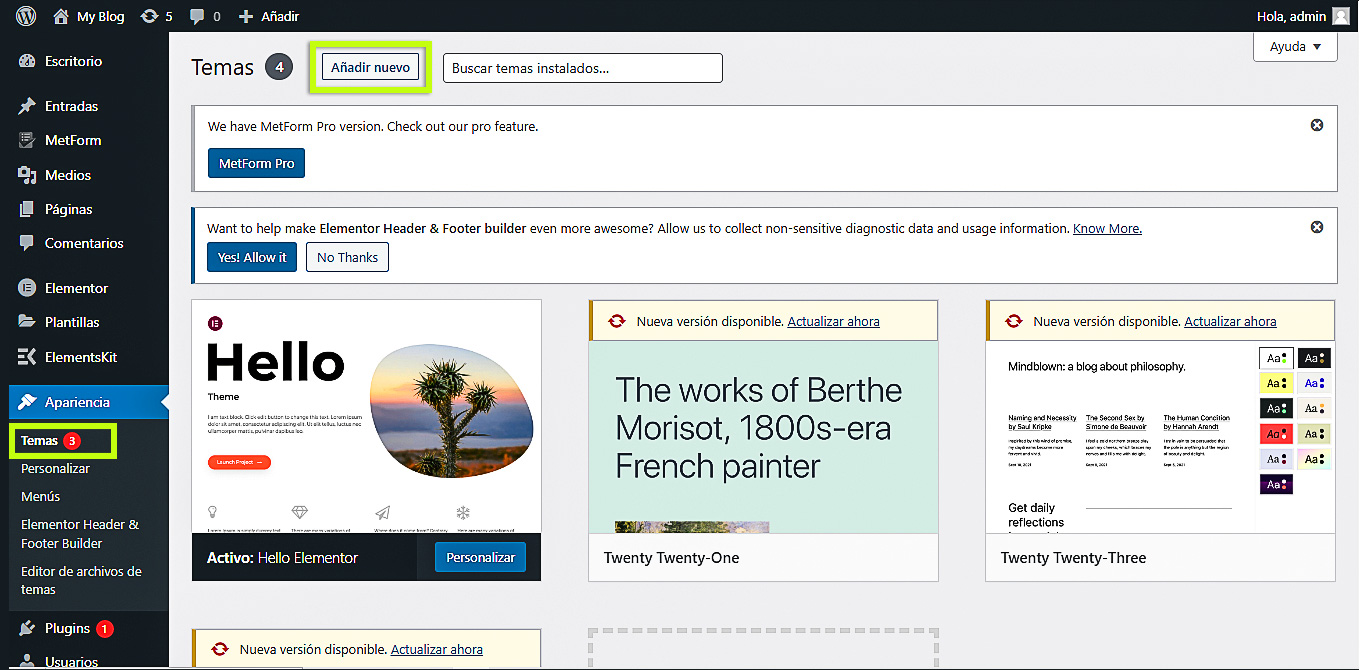Click update icon on Twenty Twenty-Three card
This screenshot has height=670, width=1360.
1014,321
